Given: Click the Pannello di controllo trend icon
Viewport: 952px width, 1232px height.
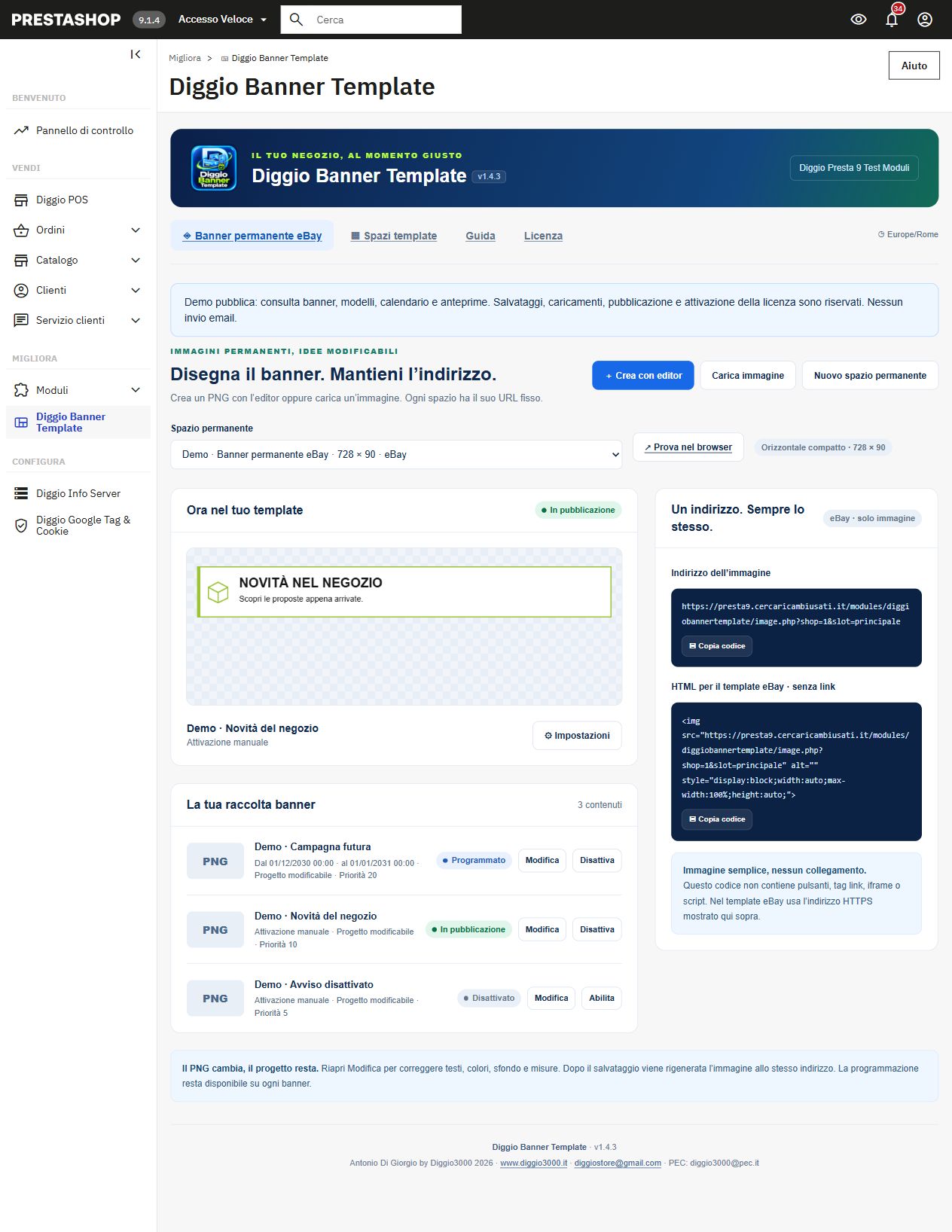Looking at the screenshot, I should [x=21, y=130].
